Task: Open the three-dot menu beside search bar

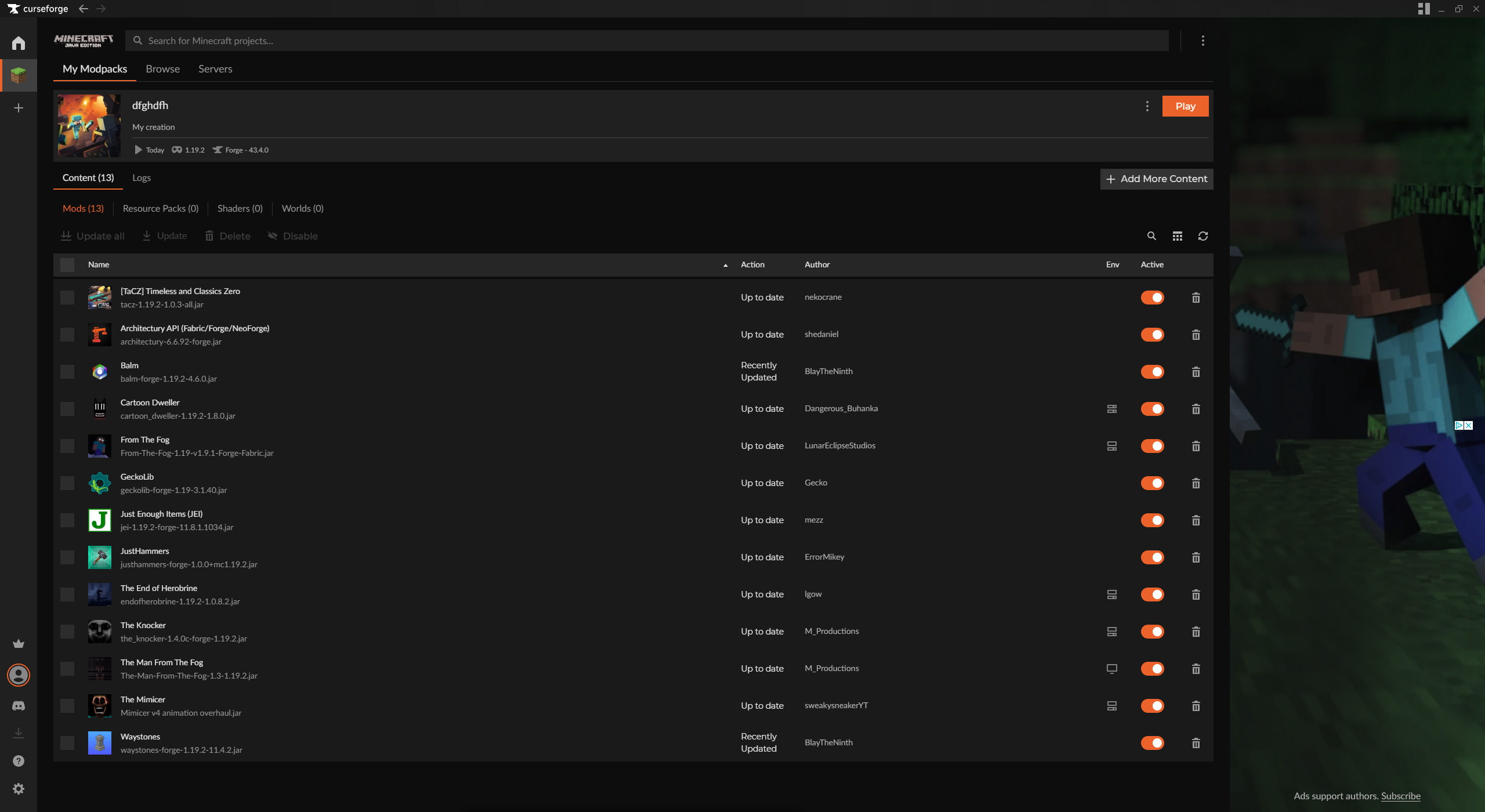Action: tap(1203, 41)
